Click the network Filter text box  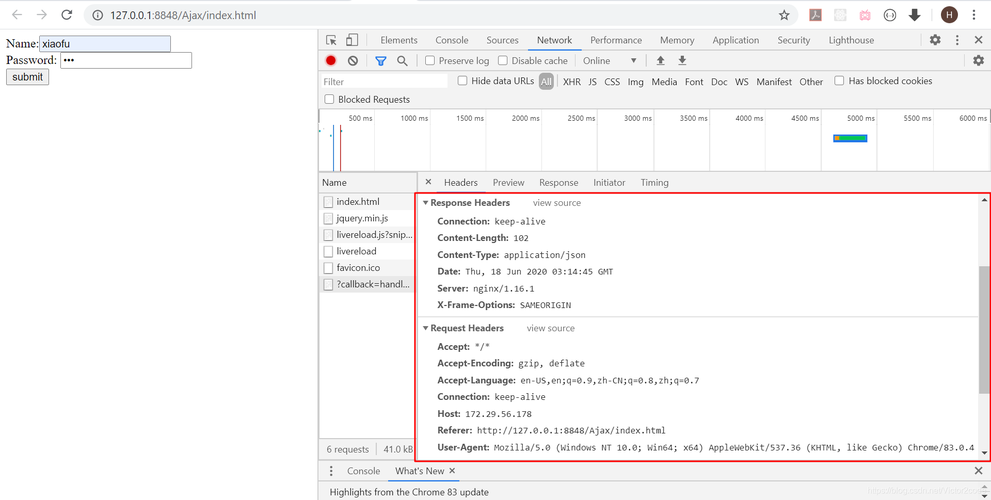(384, 82)
